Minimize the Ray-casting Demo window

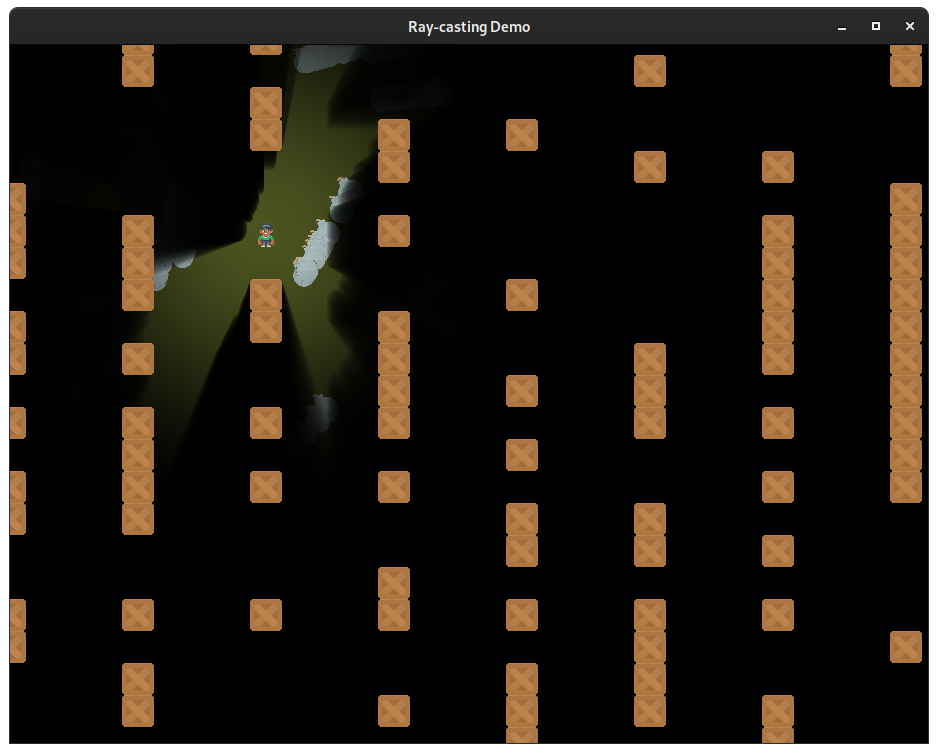(841, 26)
